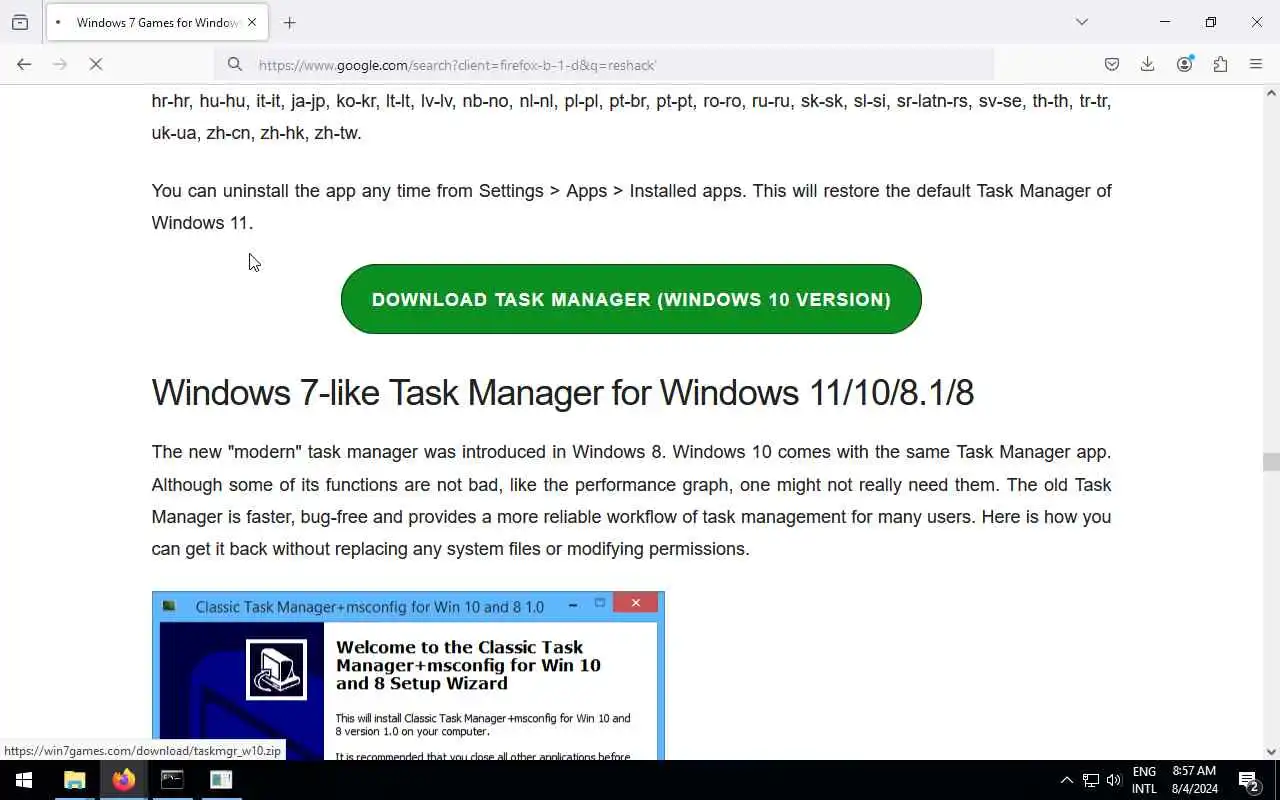
Task: Open a new browser tab
Action: pyautogui.click(x=290, y=22)
